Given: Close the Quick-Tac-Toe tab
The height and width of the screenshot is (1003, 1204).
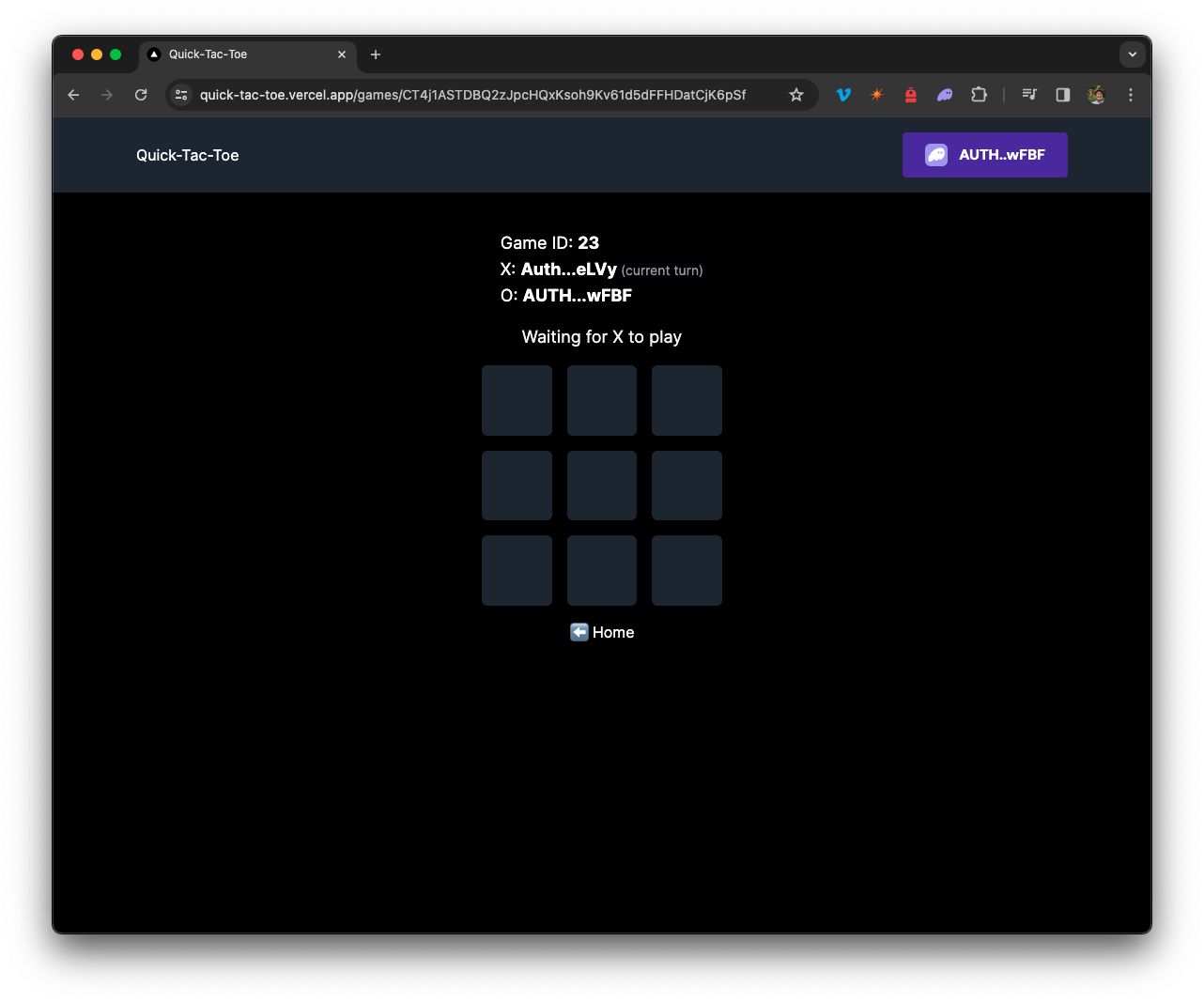Looking at the screenshot, I should [x=342, y=54].
